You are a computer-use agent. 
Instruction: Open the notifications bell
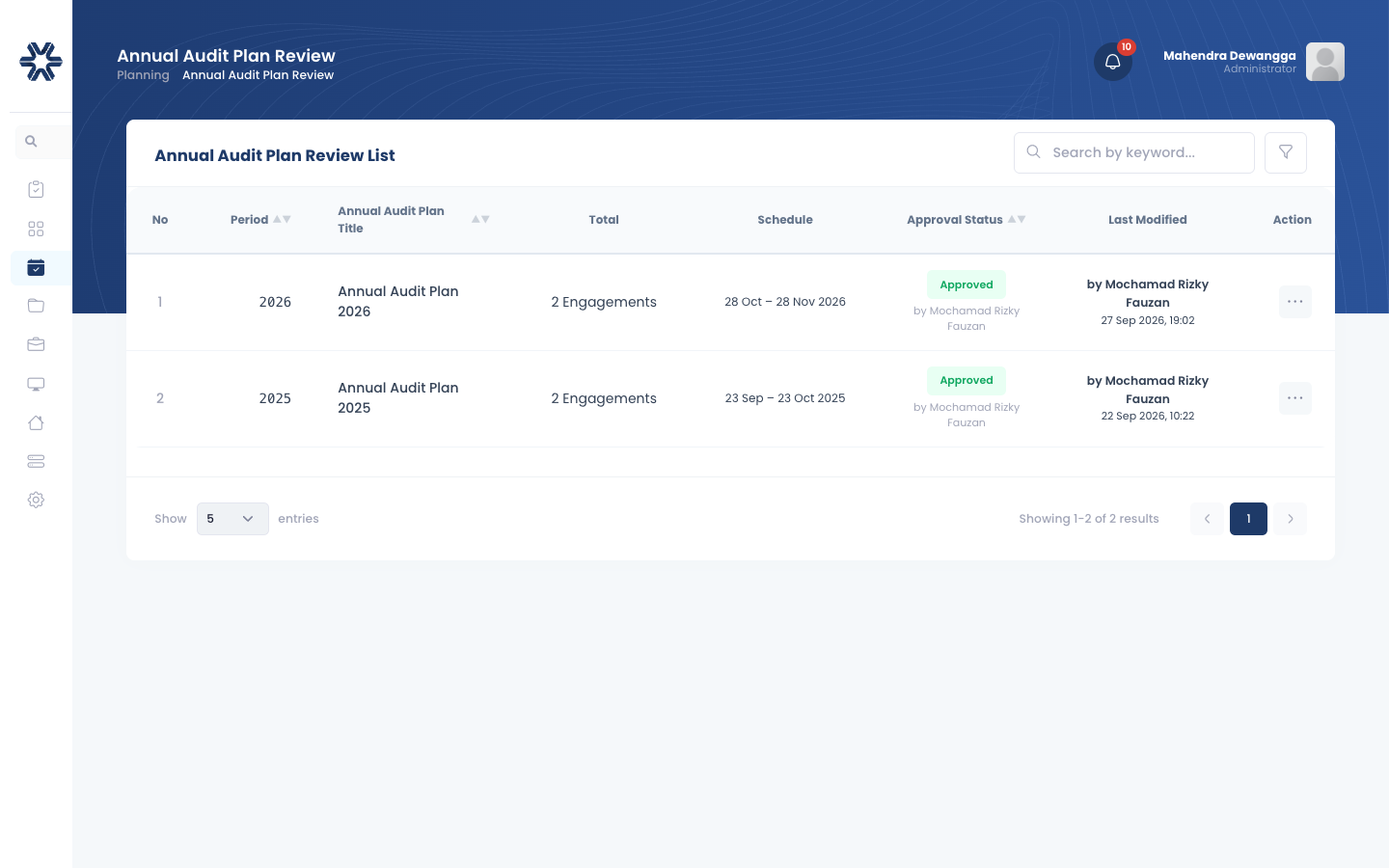click(1113, 62)
